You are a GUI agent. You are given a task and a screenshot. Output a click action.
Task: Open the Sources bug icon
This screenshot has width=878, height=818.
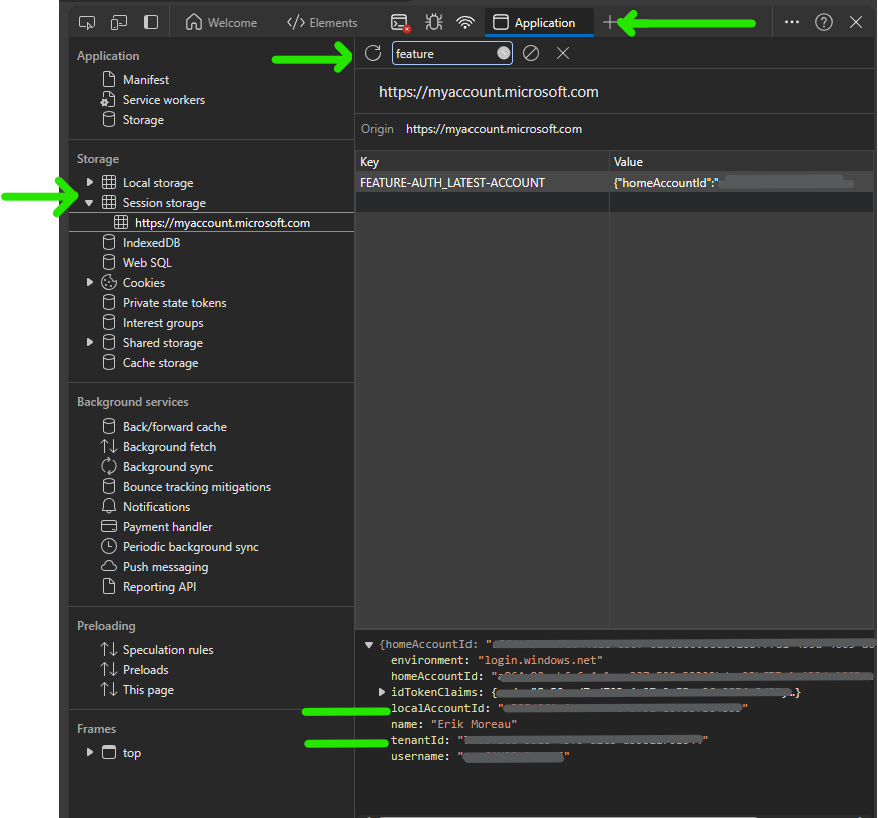[433, 22]
